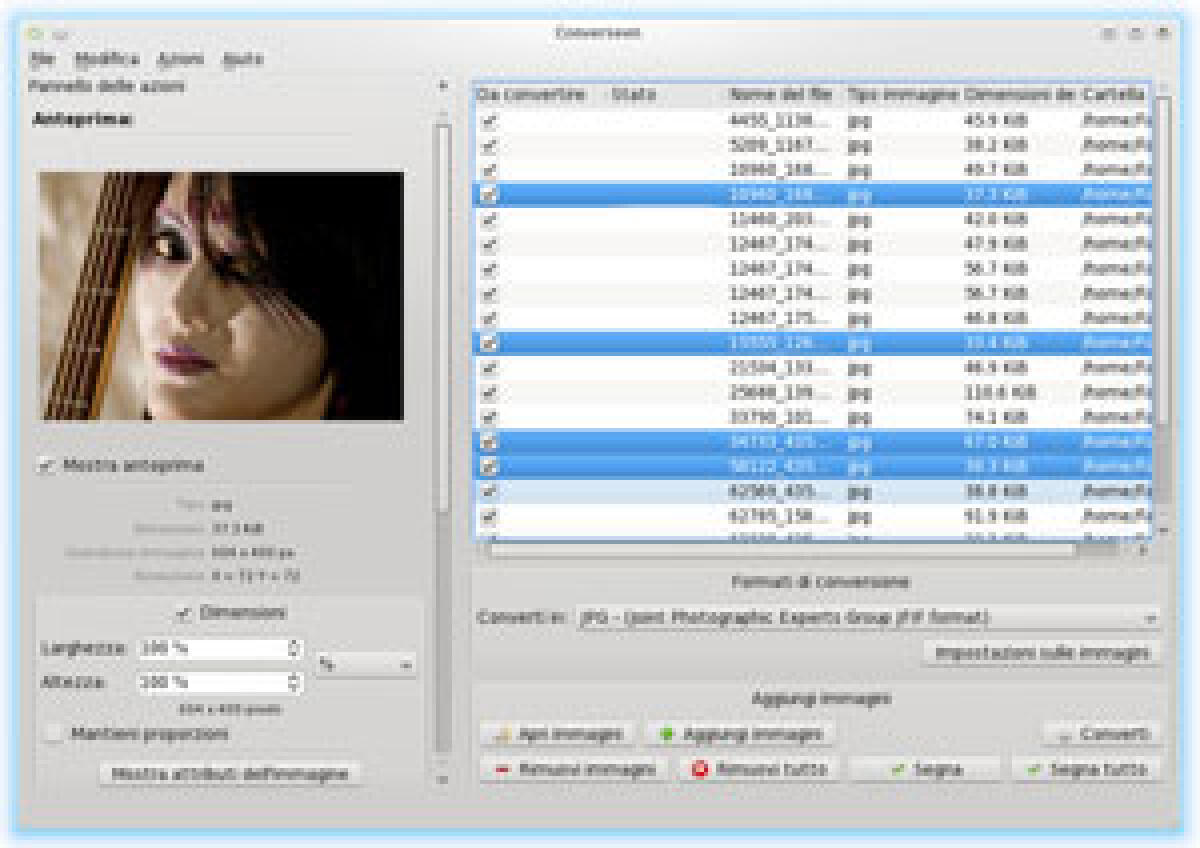Screen dimensions: 1200x848
Task: Select the file name 12467_175...
Action: point(780,318)
